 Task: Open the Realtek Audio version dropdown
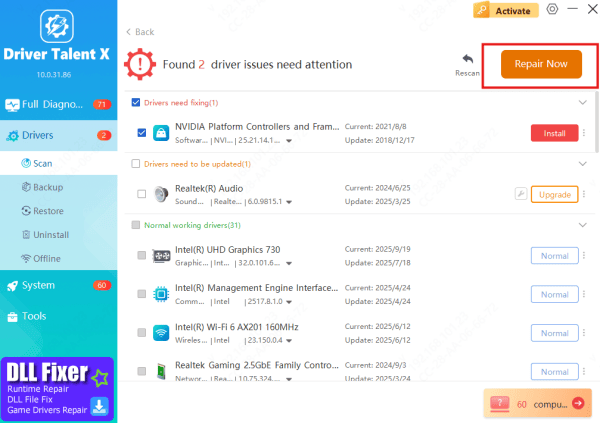(x=290, y=203)
